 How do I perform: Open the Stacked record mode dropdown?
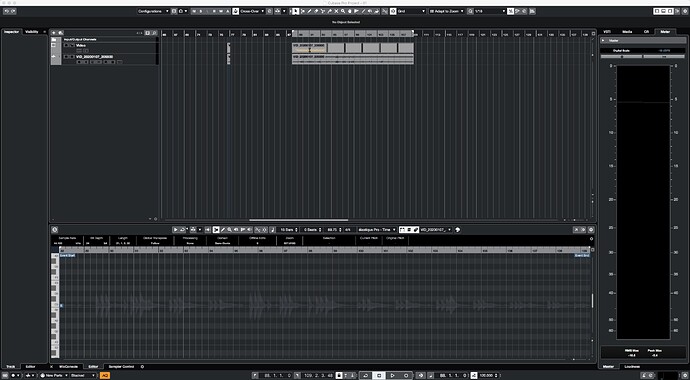point(83,375)
